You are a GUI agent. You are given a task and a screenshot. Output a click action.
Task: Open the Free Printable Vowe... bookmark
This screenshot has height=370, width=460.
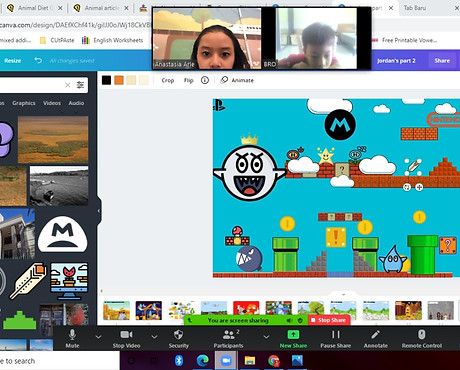(x=405, y=40)
